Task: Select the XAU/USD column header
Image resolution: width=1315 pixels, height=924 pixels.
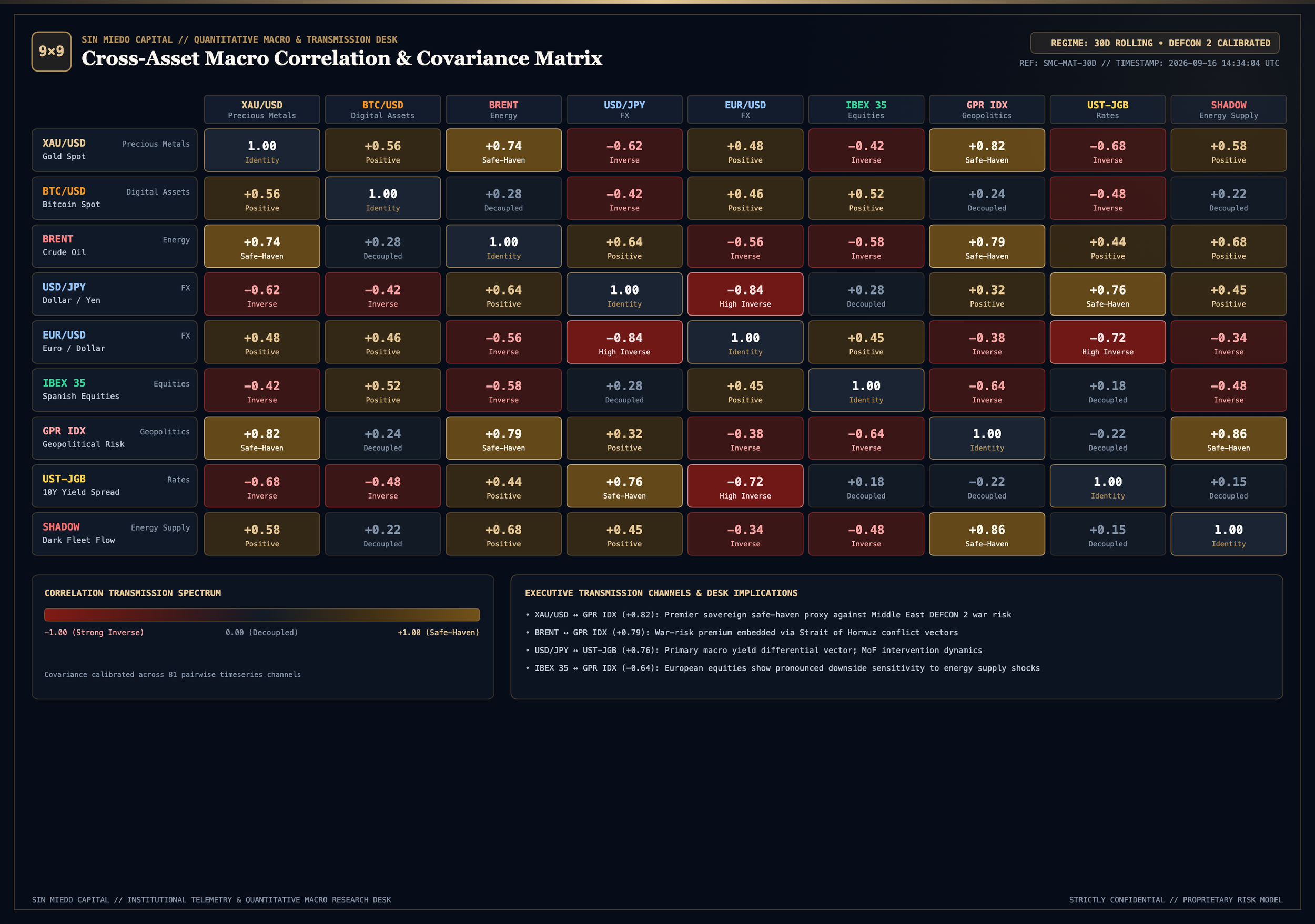Action: [x=262, y=109]
